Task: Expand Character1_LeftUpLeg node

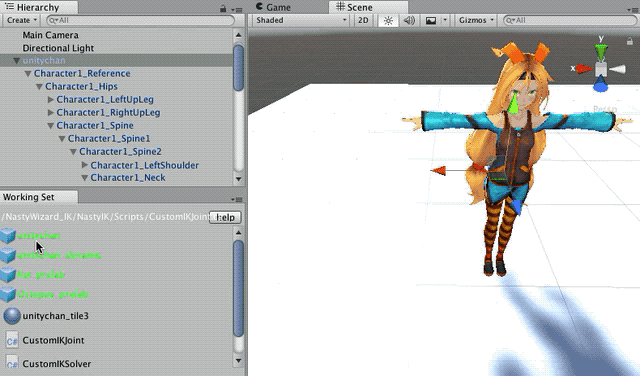Action: coord(51,100)
